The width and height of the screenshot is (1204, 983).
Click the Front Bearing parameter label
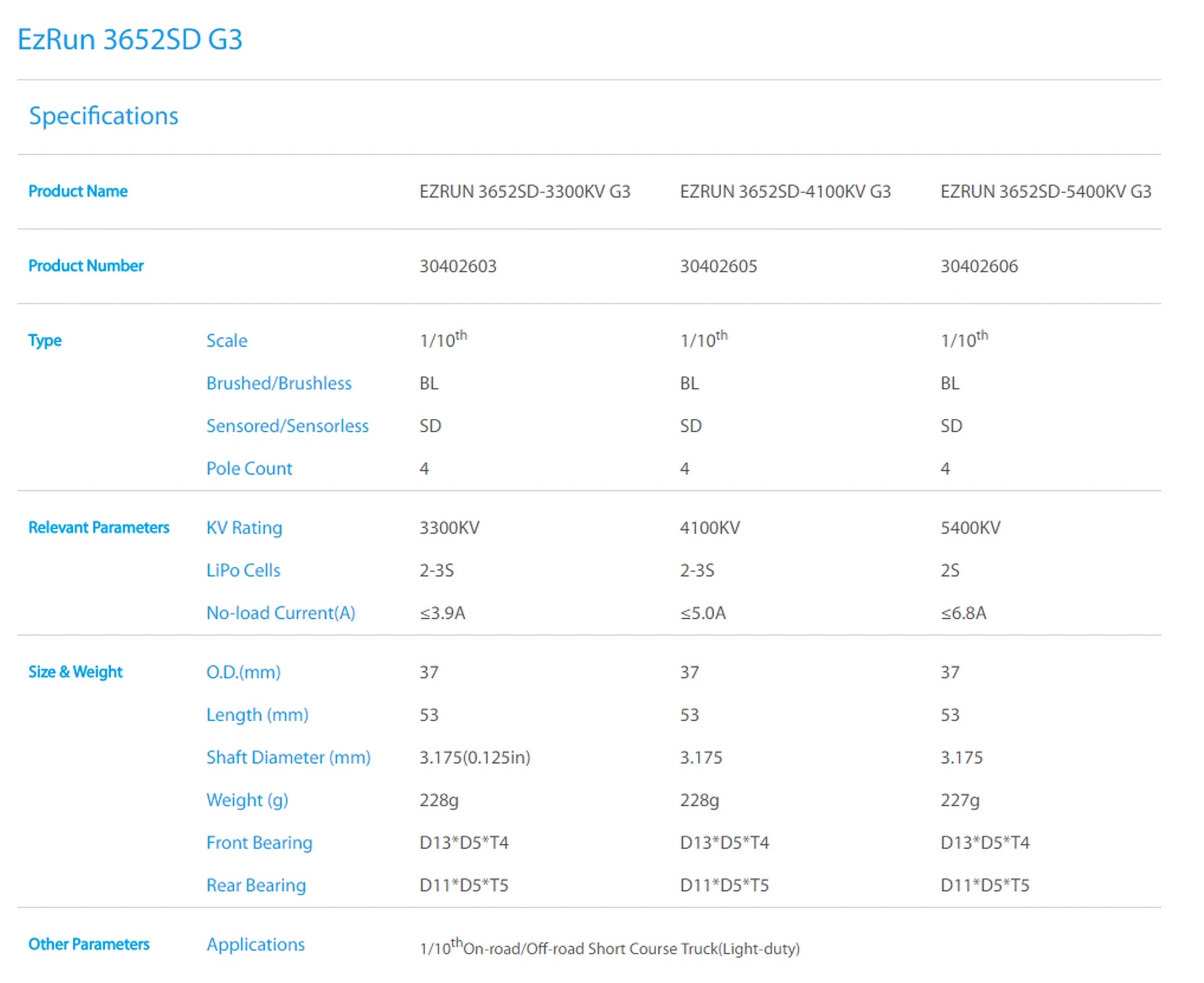pos(259,843)
